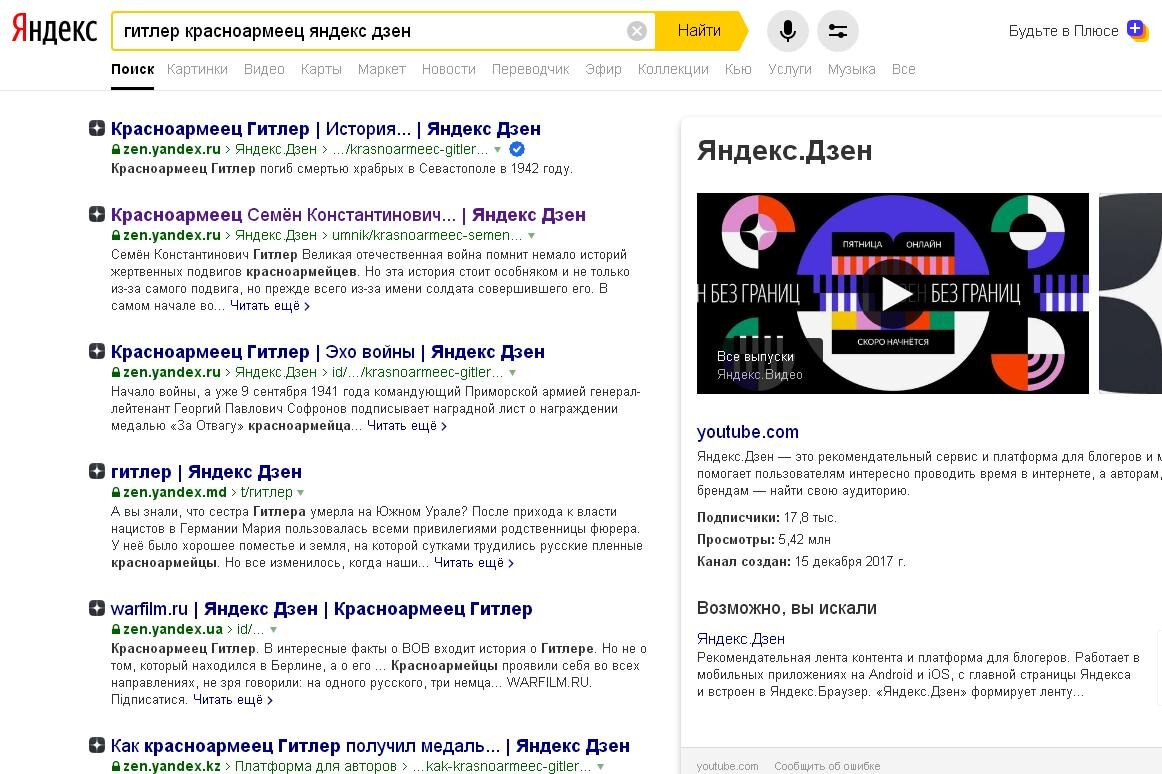Switch to the Картинки tab
The image size is (1162, 774).
[x=197, y=69]
